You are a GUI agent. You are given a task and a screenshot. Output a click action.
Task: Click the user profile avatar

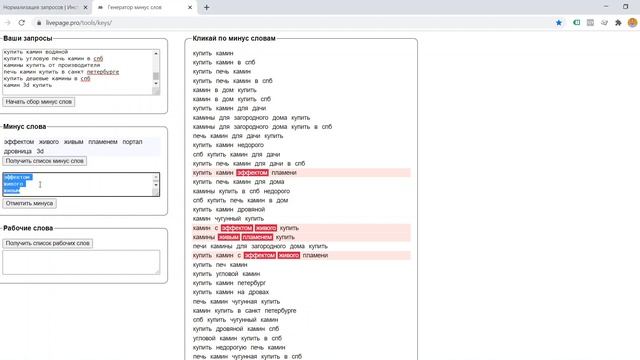pyautogui.click(x=632, y=23)
